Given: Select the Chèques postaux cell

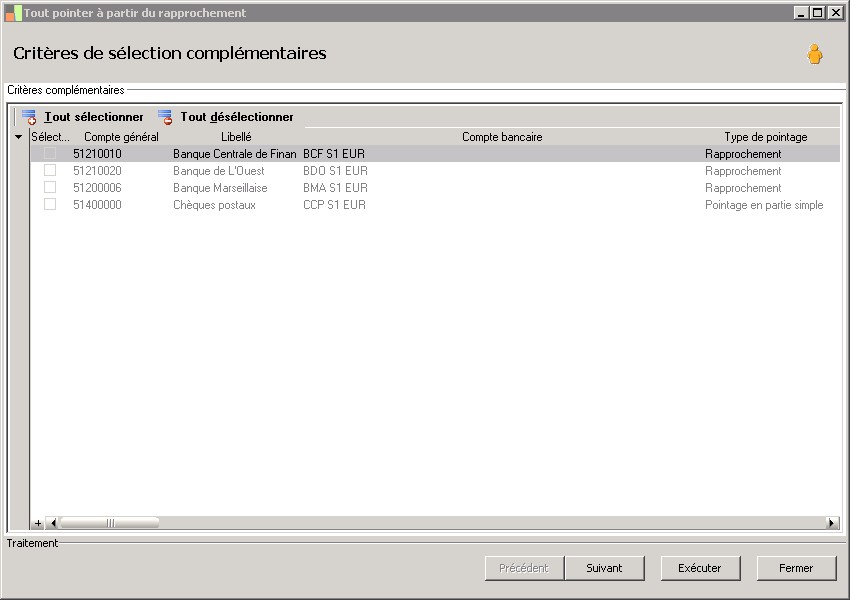Looking at the screenshot, I should 214,205.
